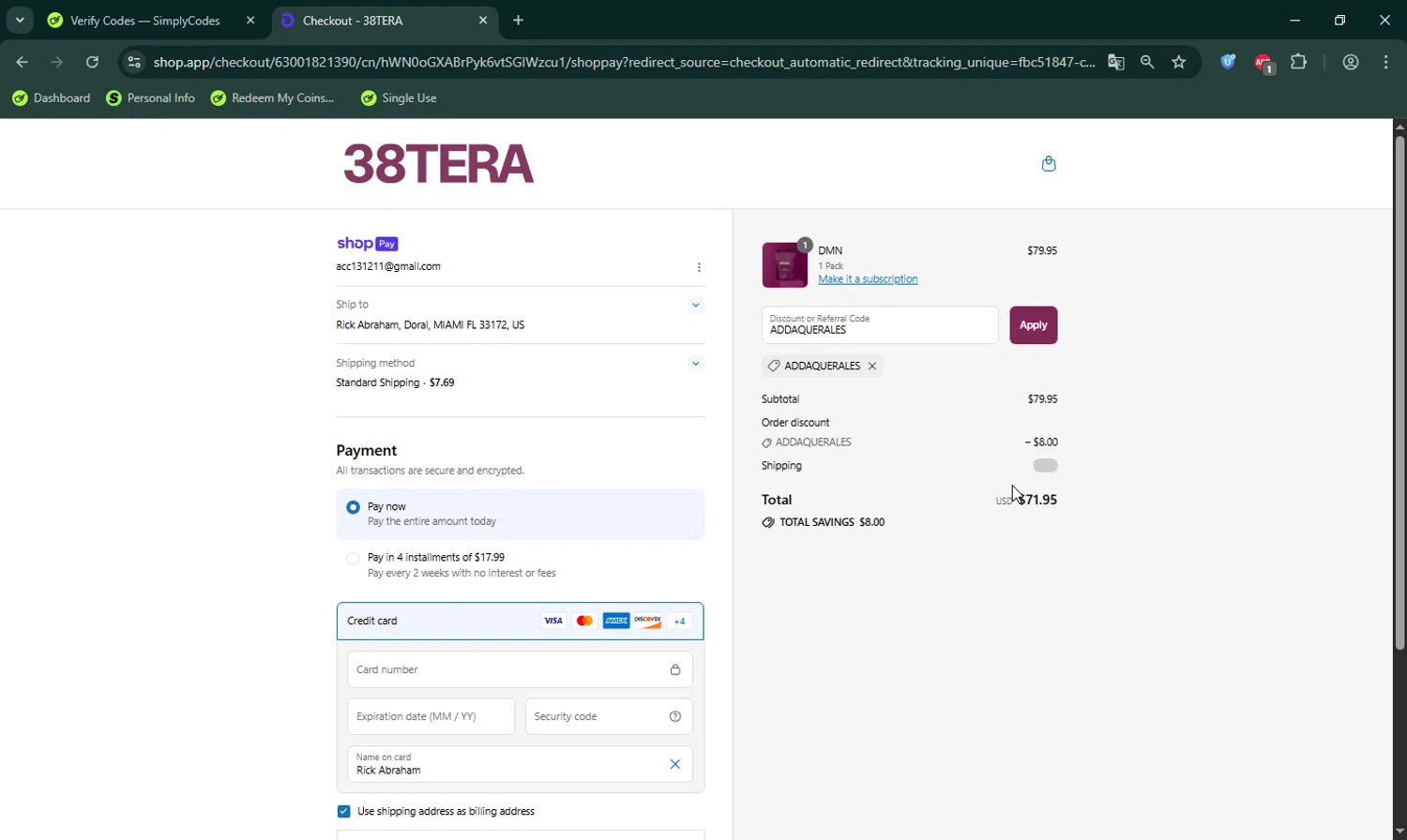Open a new browser tab
This screenshot has height=840, width=1407.
coord(519,20)
